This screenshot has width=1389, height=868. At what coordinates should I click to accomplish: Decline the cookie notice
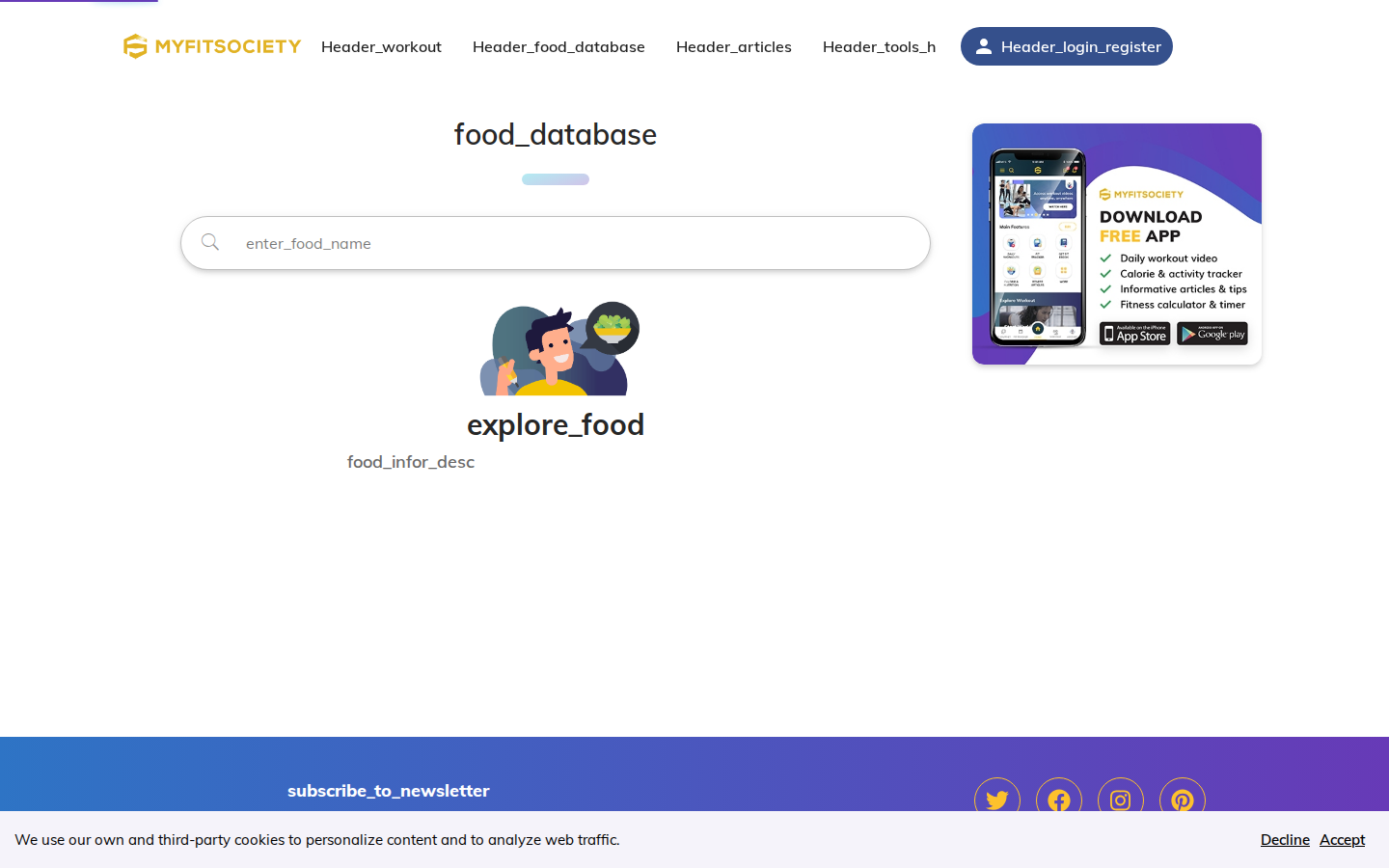coord(1285,840)
